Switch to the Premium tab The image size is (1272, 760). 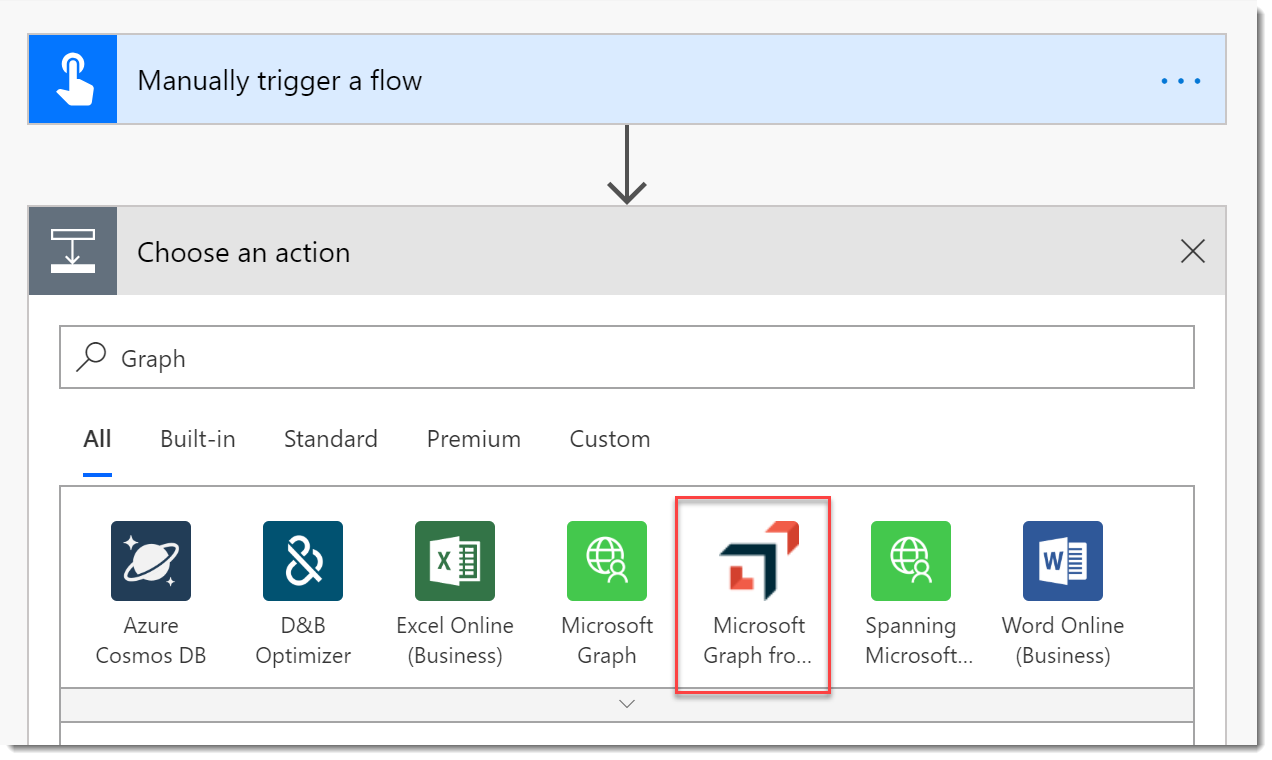(474, 439)
